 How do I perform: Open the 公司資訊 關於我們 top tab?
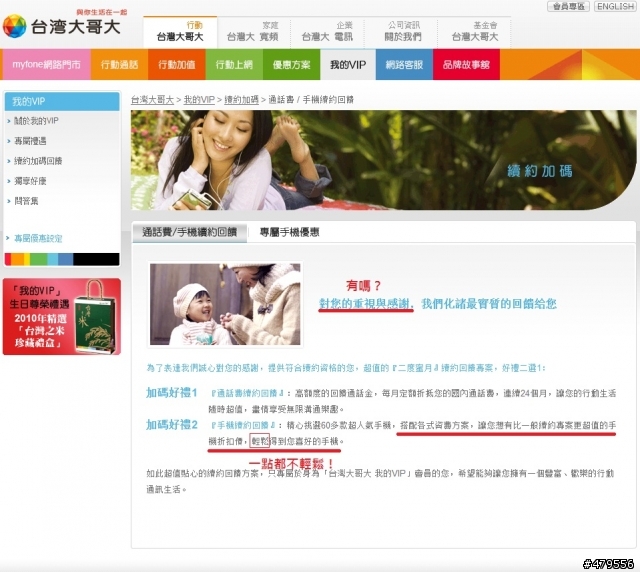click(x=403, y=32)
